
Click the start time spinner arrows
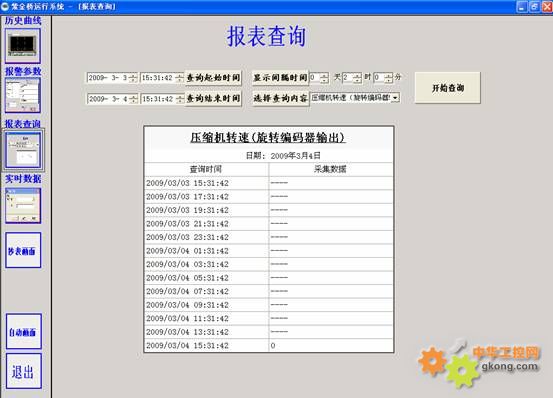(180, 78)
